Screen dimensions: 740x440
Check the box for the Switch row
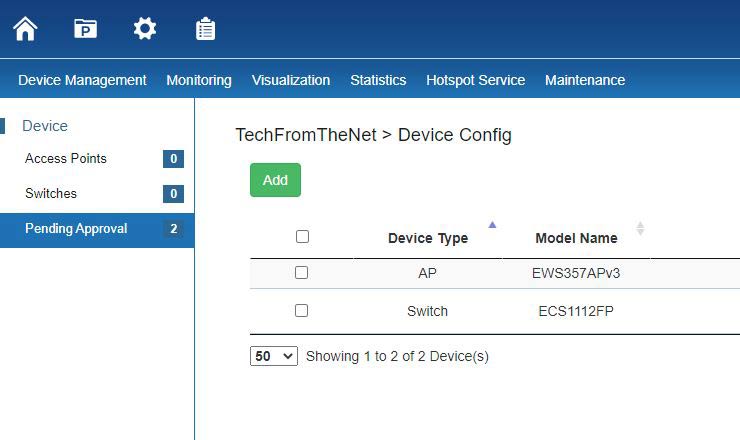coord(302,311)
